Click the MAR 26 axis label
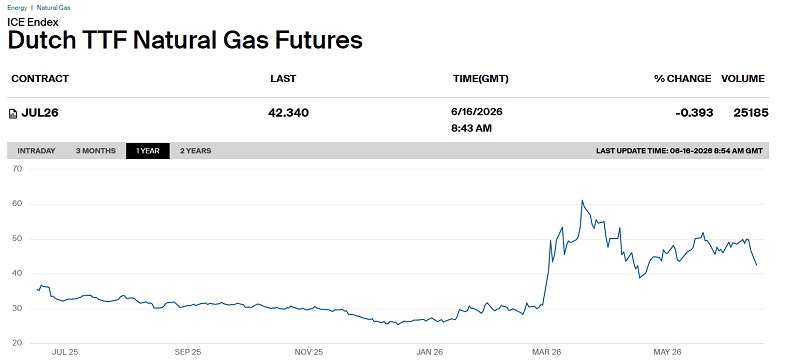 [x=546, y=352]
